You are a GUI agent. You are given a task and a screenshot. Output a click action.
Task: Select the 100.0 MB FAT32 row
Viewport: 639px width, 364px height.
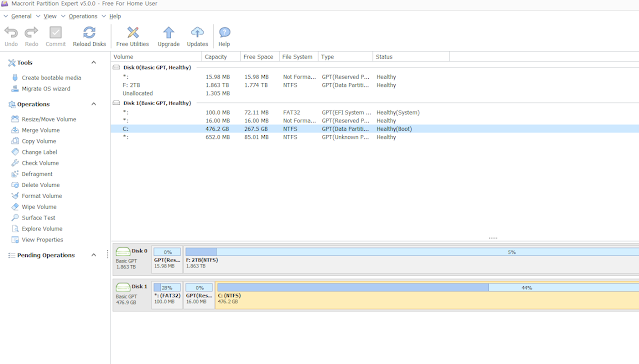tap(375, 112)
